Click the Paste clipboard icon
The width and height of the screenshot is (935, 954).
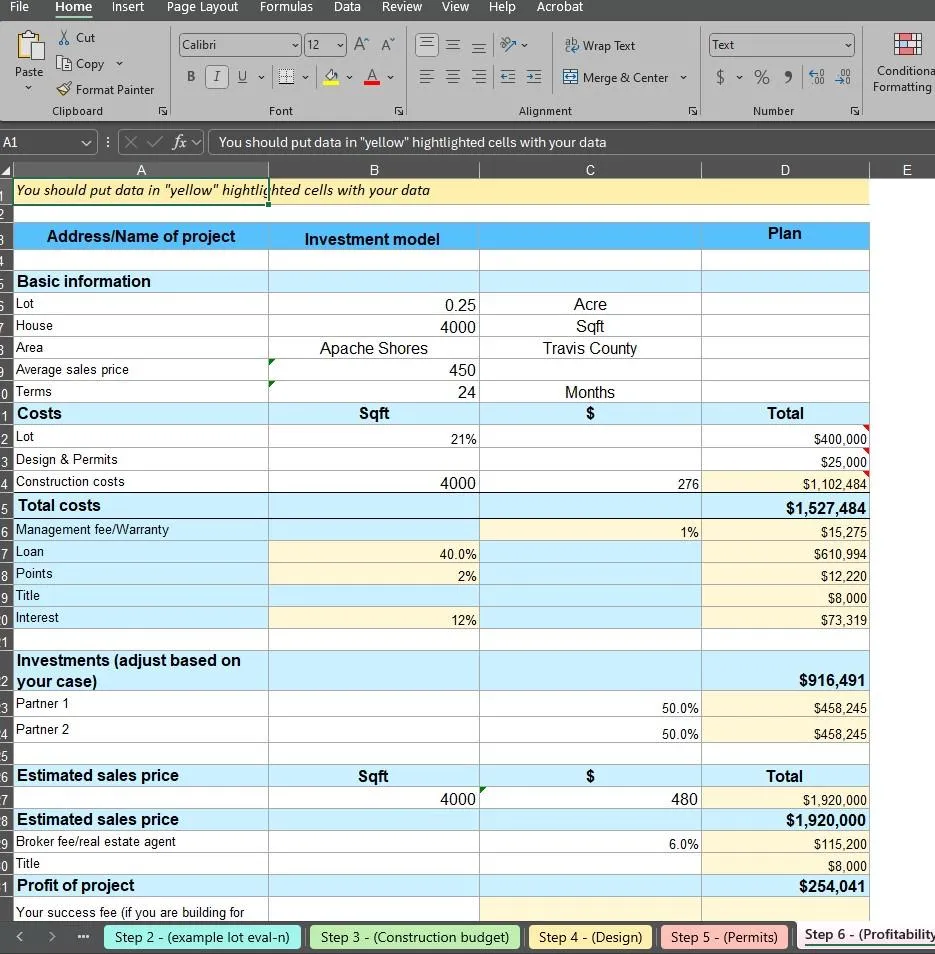(29, 46)
